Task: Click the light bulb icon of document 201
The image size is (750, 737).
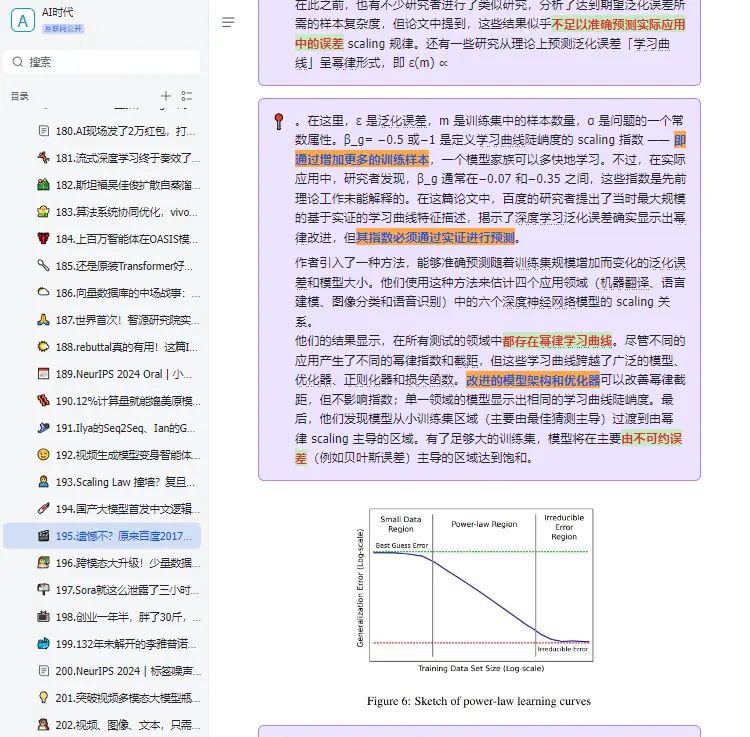Action: (43, 698)
